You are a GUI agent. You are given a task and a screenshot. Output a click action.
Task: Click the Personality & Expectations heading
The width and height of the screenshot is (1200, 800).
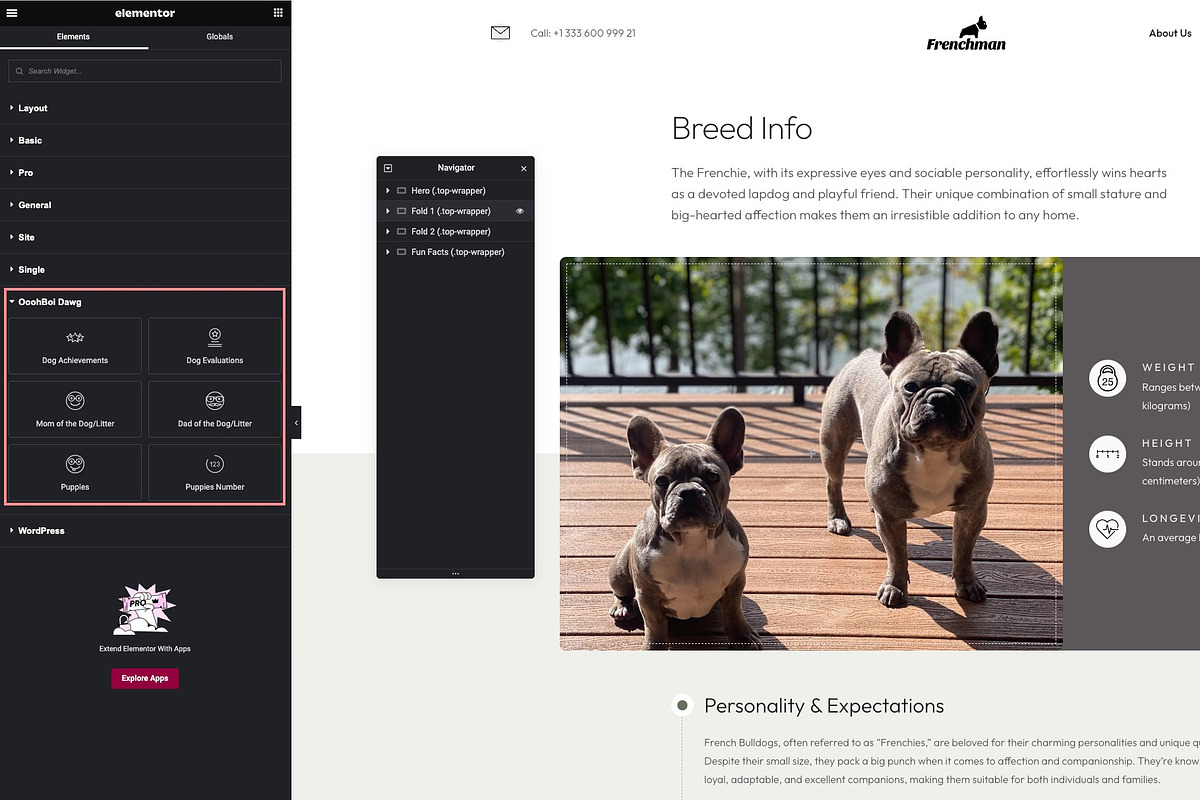click(x=824, y=706)
